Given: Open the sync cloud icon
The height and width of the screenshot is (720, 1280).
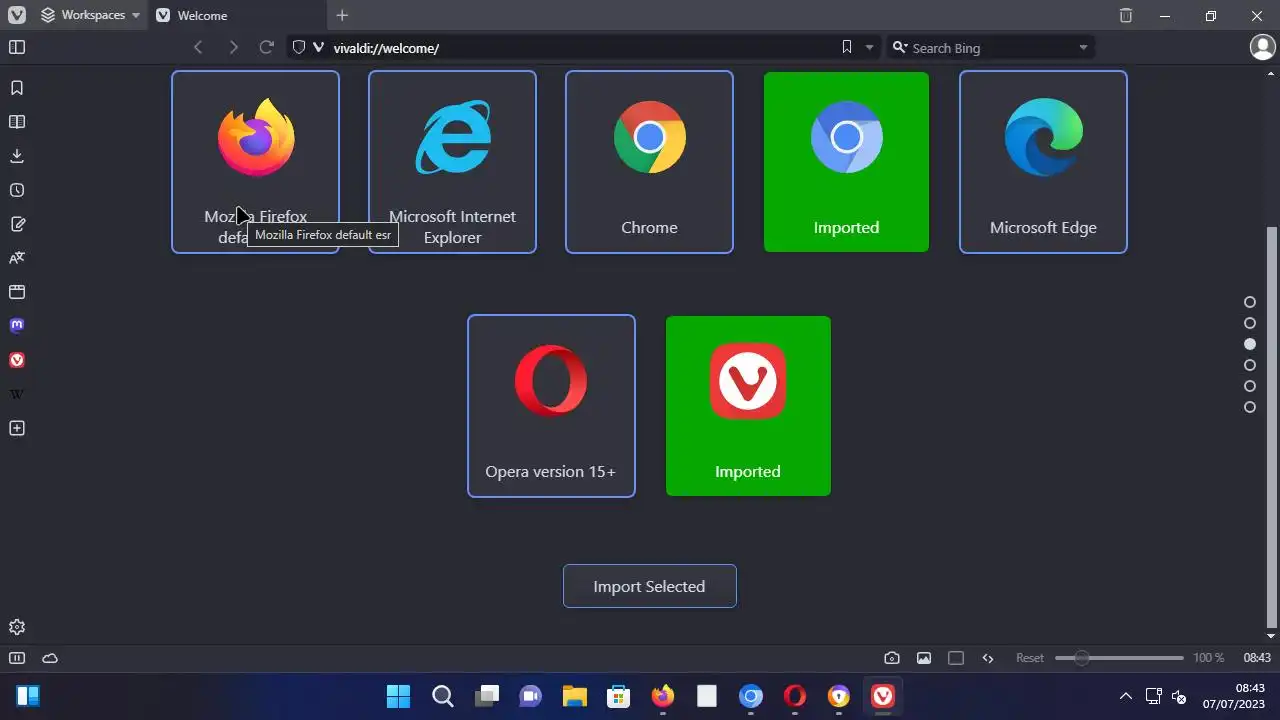Looking at the screenshot, I should (x=50, y=658).
